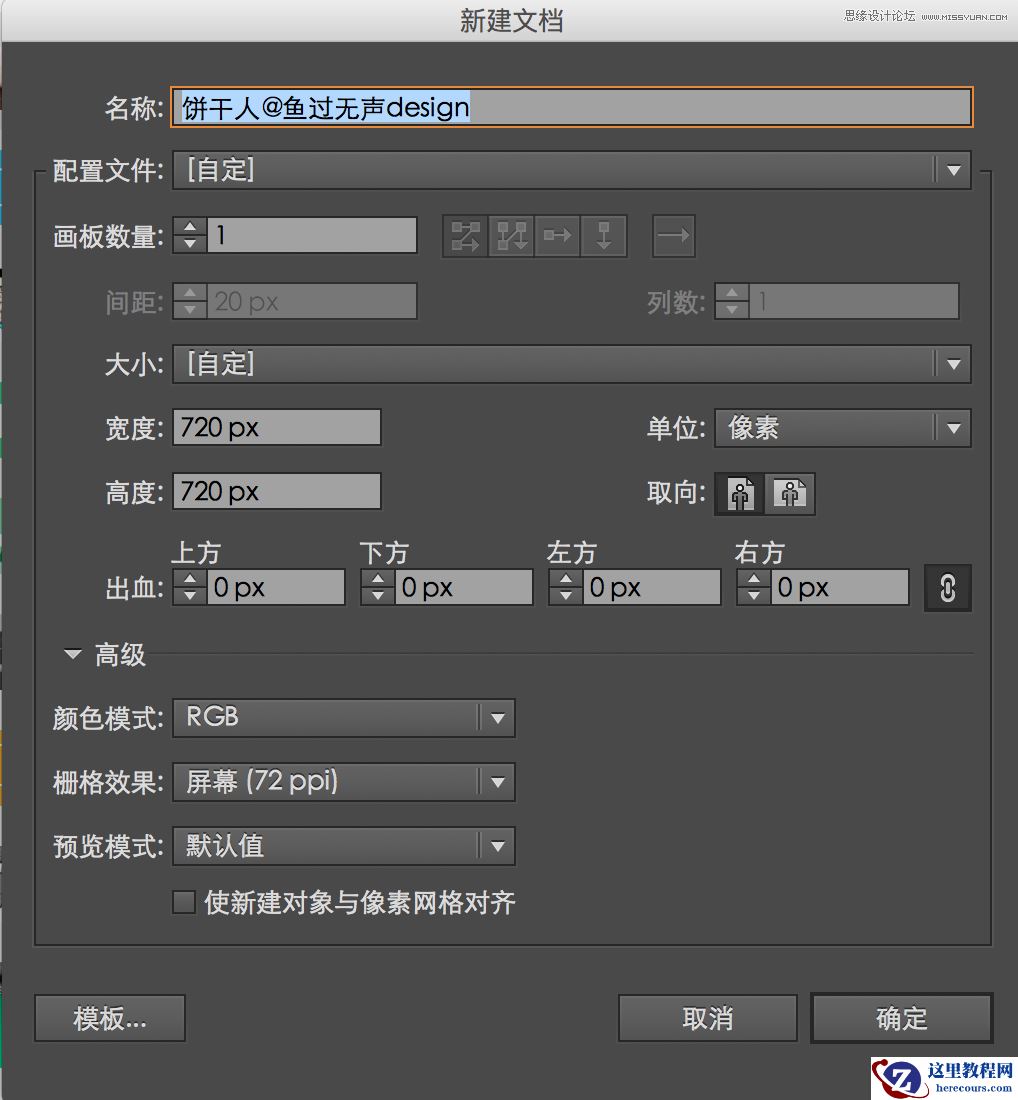
Task: Select the grid by row artboard layout icon
Action: [x=466, y=236]
